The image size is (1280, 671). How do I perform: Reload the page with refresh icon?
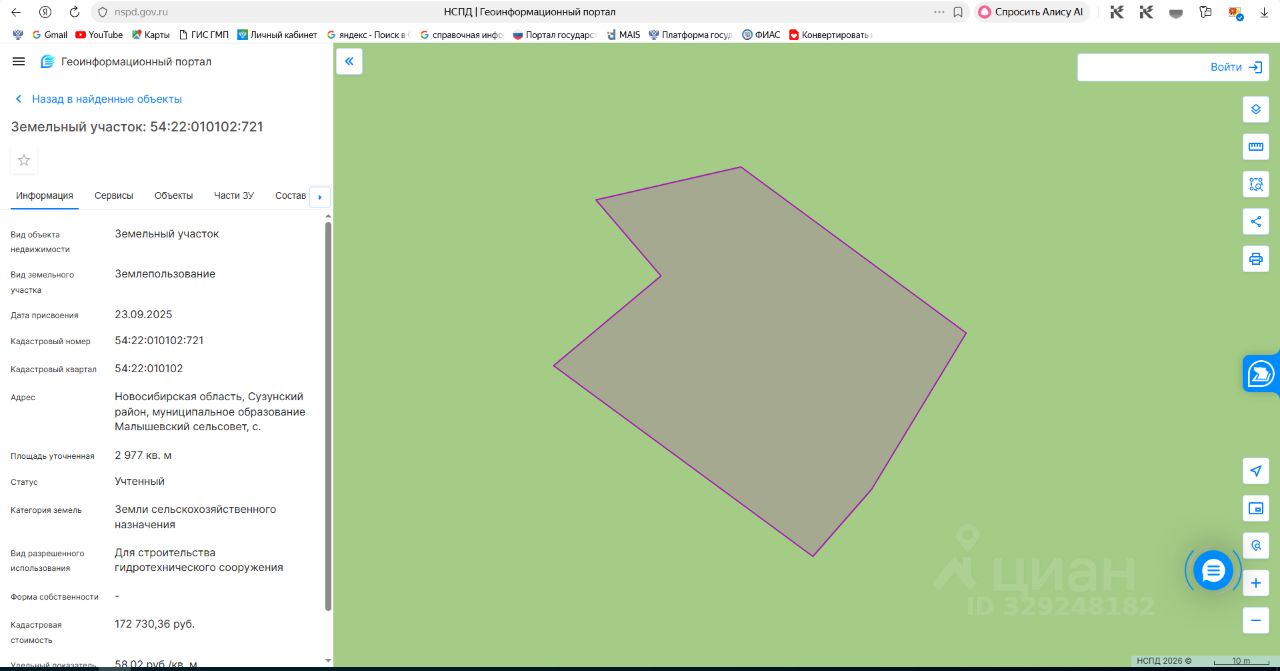click(x=74, y=12)
